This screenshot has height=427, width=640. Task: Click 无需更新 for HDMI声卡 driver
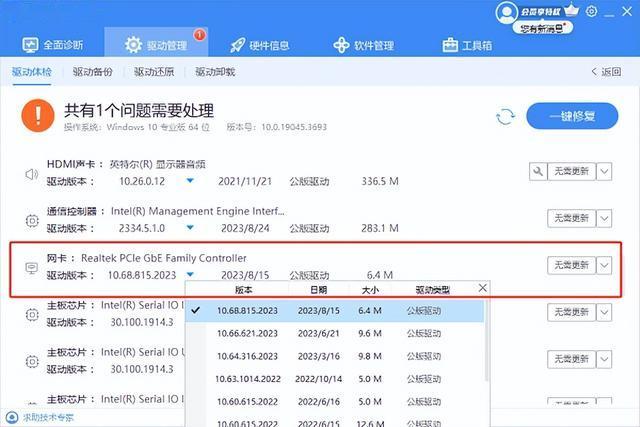click(x=571, y=171)
